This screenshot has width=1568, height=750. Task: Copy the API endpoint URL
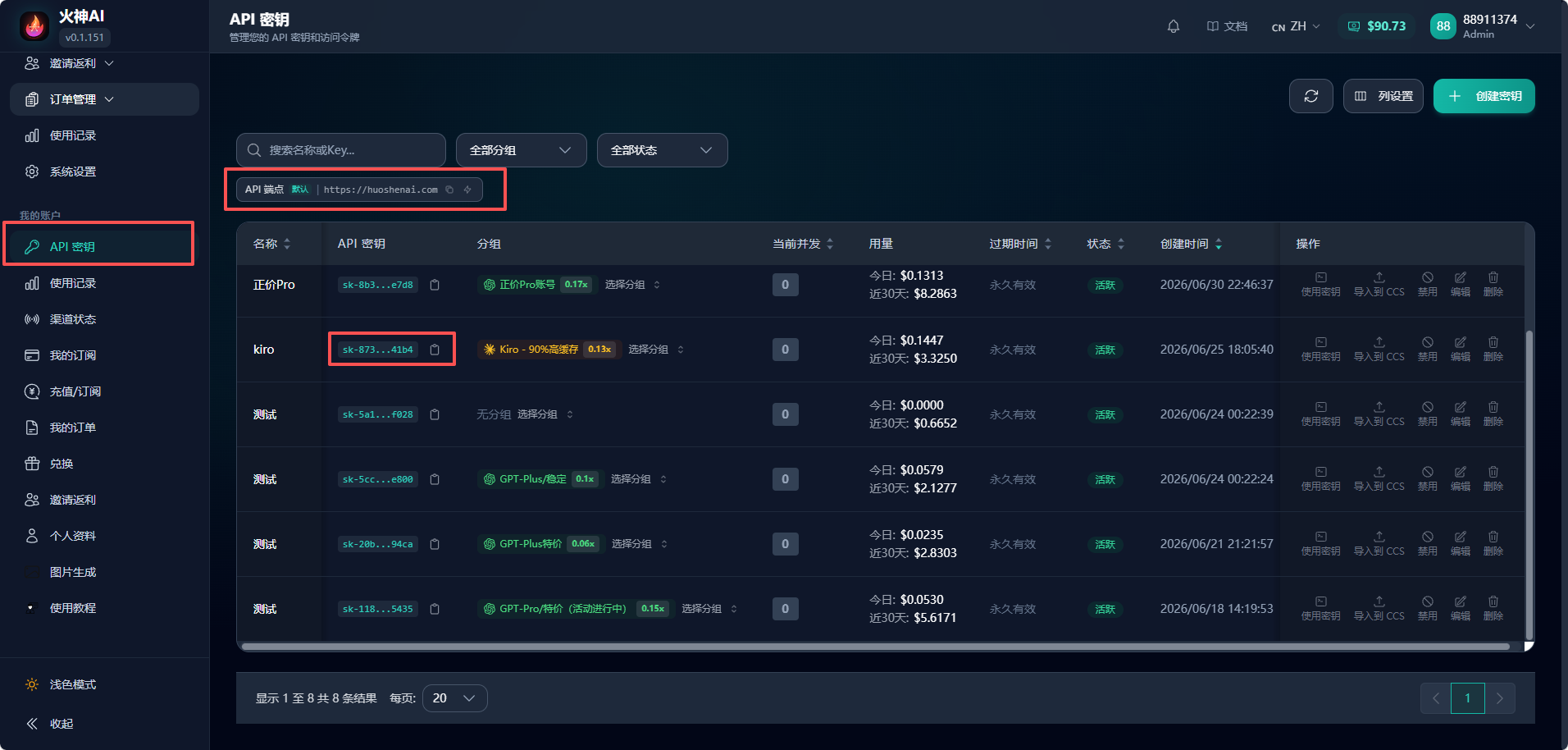(449, 190)
